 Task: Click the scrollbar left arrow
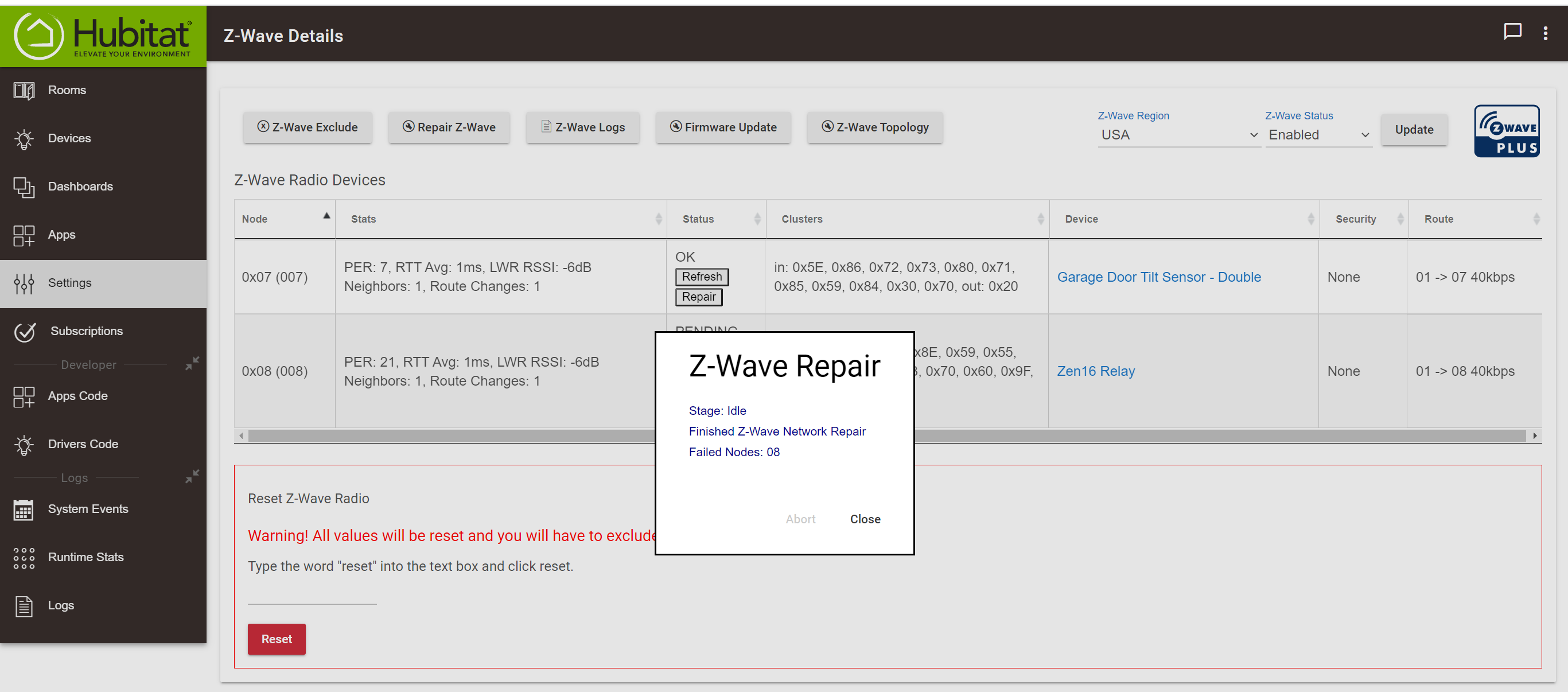point(242,436)
